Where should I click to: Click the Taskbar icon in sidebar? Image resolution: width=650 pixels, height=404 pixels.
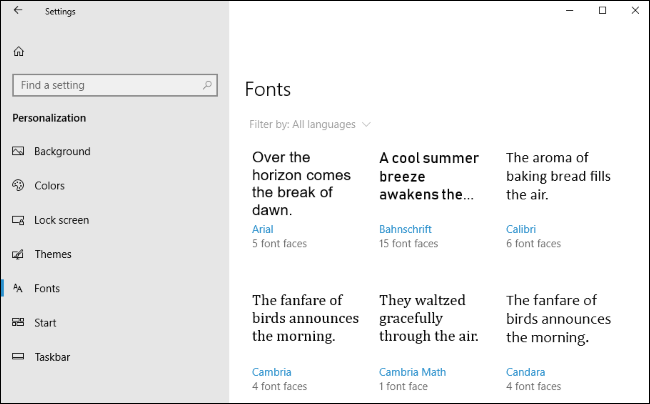(x=18, y=357)
